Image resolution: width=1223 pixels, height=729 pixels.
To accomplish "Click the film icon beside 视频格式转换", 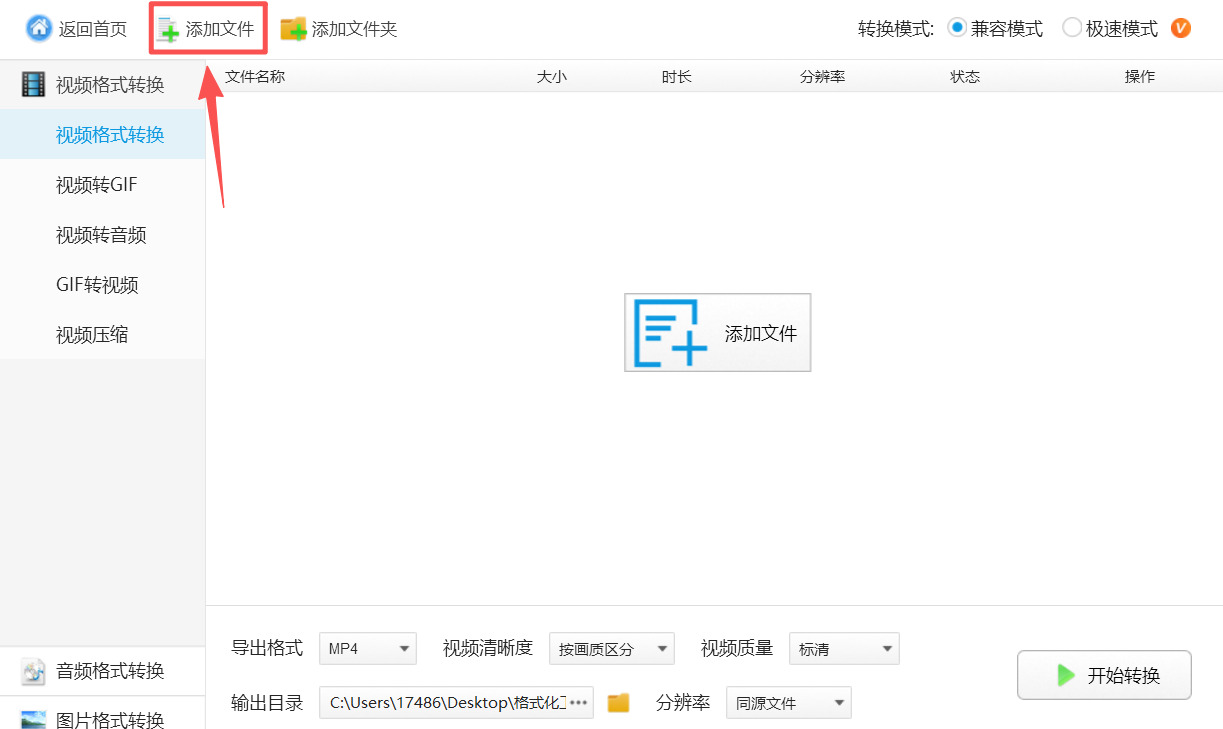I will pos(33,85).
